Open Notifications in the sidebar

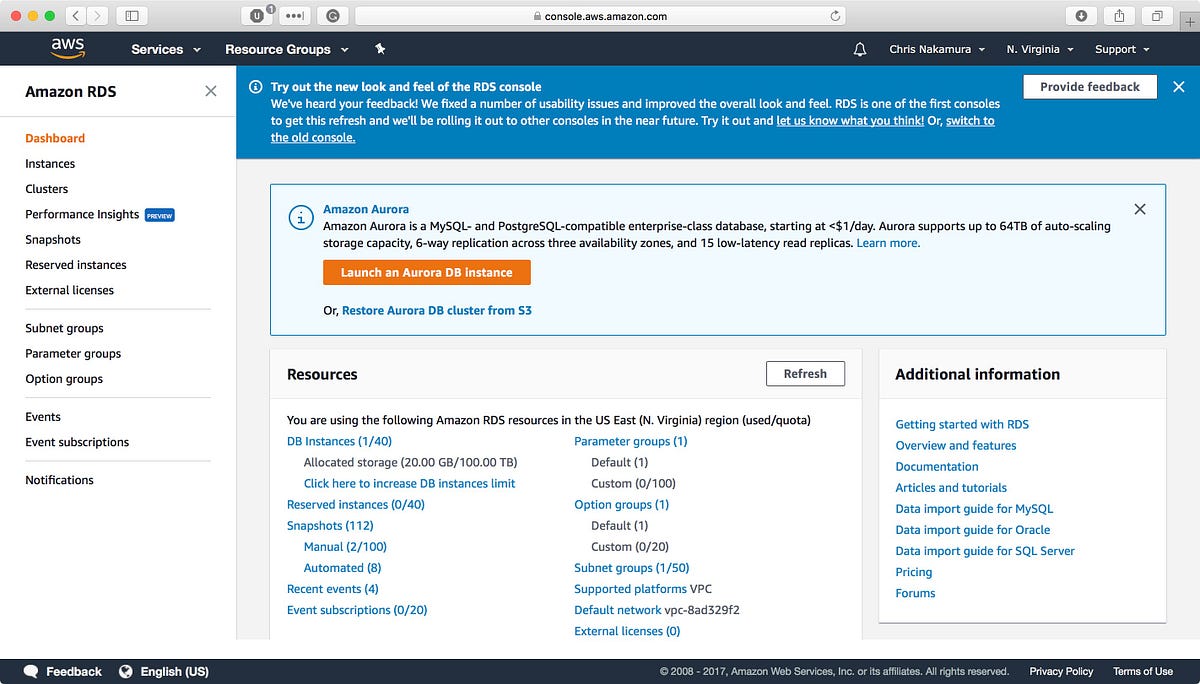click(x=59, y=480)
